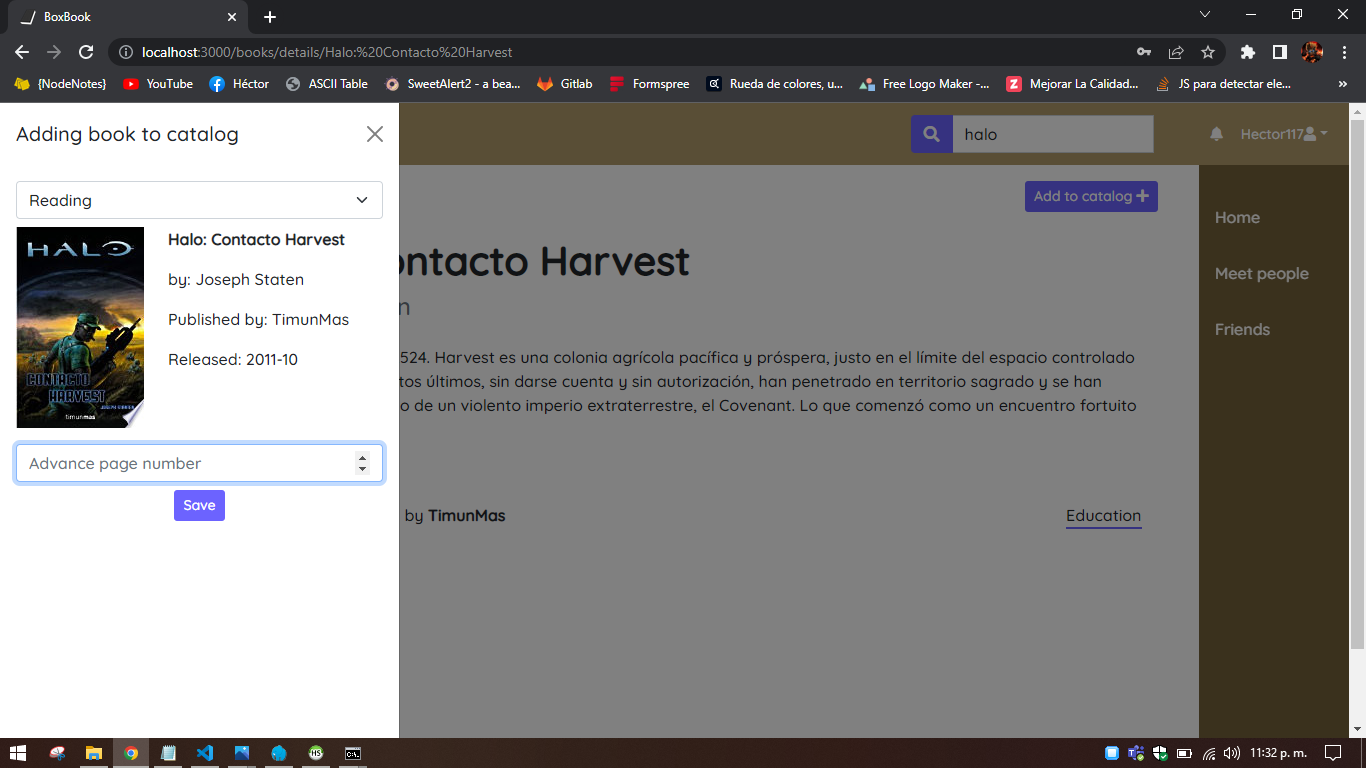Reload the current page
This screenshot has height=768, width=1366.
tap(86, 52)
